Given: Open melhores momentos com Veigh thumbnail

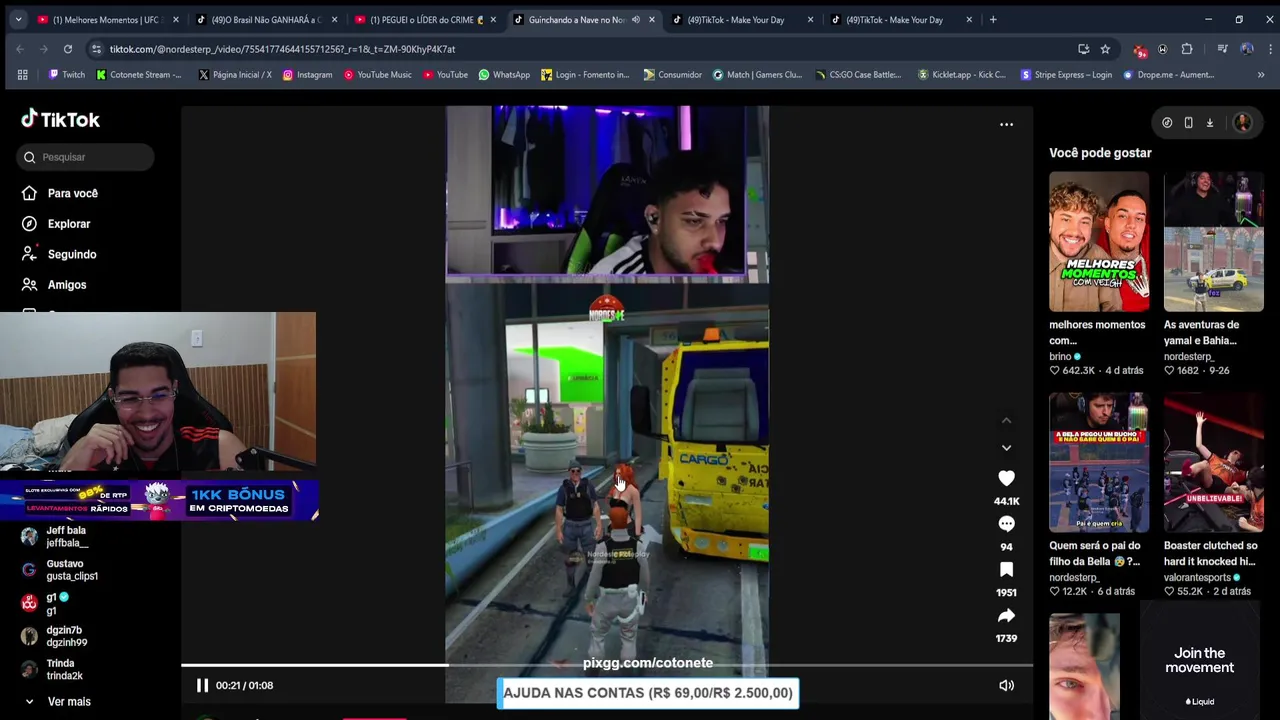Looking at the screenshot, I should tap(1099, 241).
